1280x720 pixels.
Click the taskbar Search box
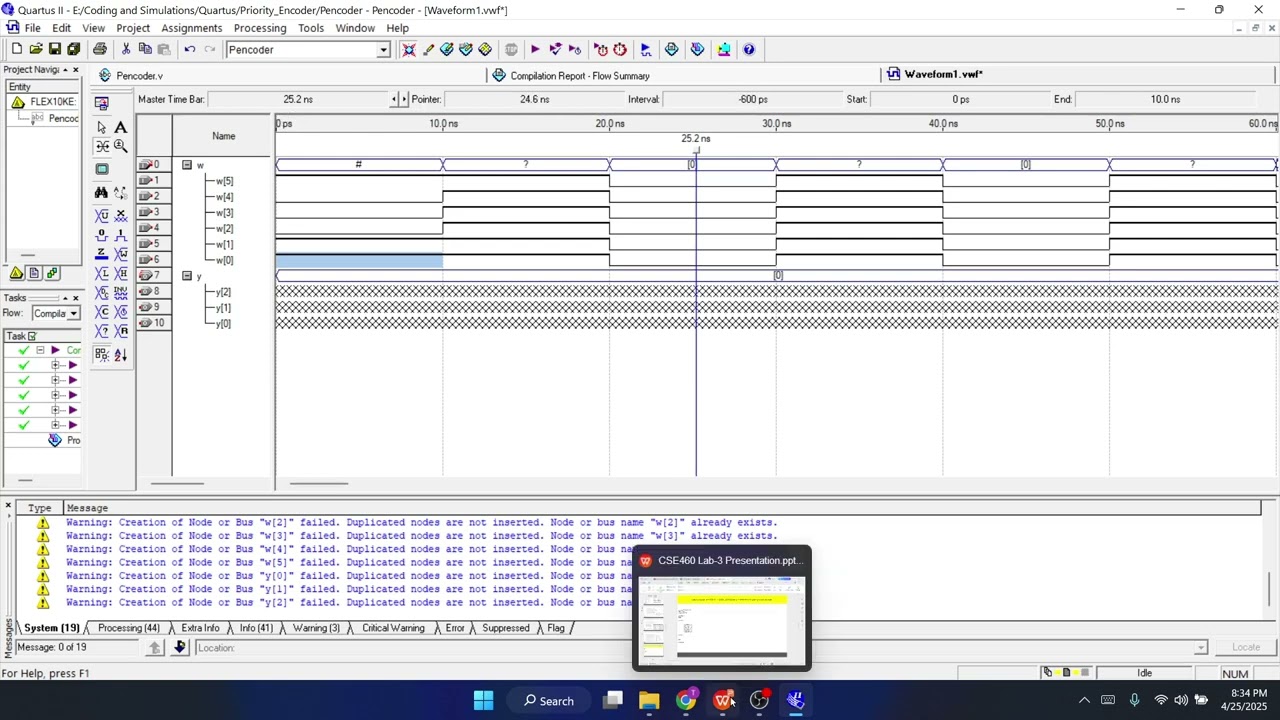(550, 700)
